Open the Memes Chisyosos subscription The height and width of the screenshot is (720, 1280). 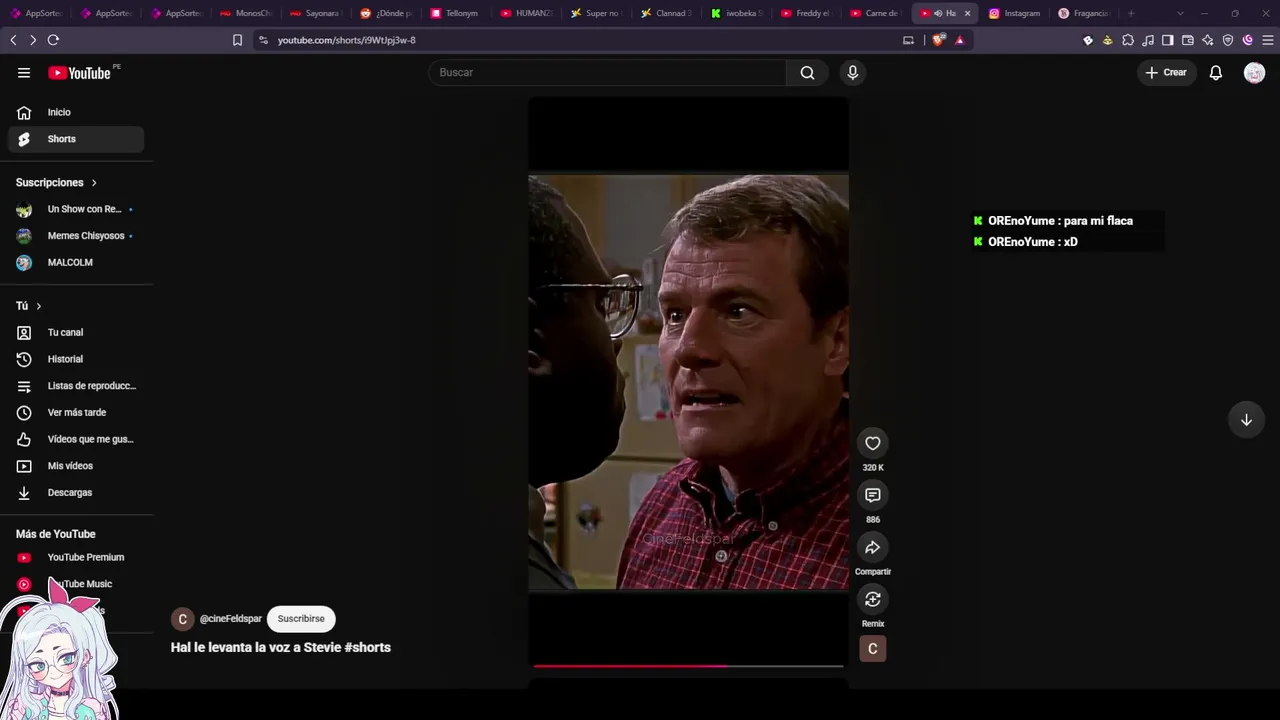(x=76, y=236)
